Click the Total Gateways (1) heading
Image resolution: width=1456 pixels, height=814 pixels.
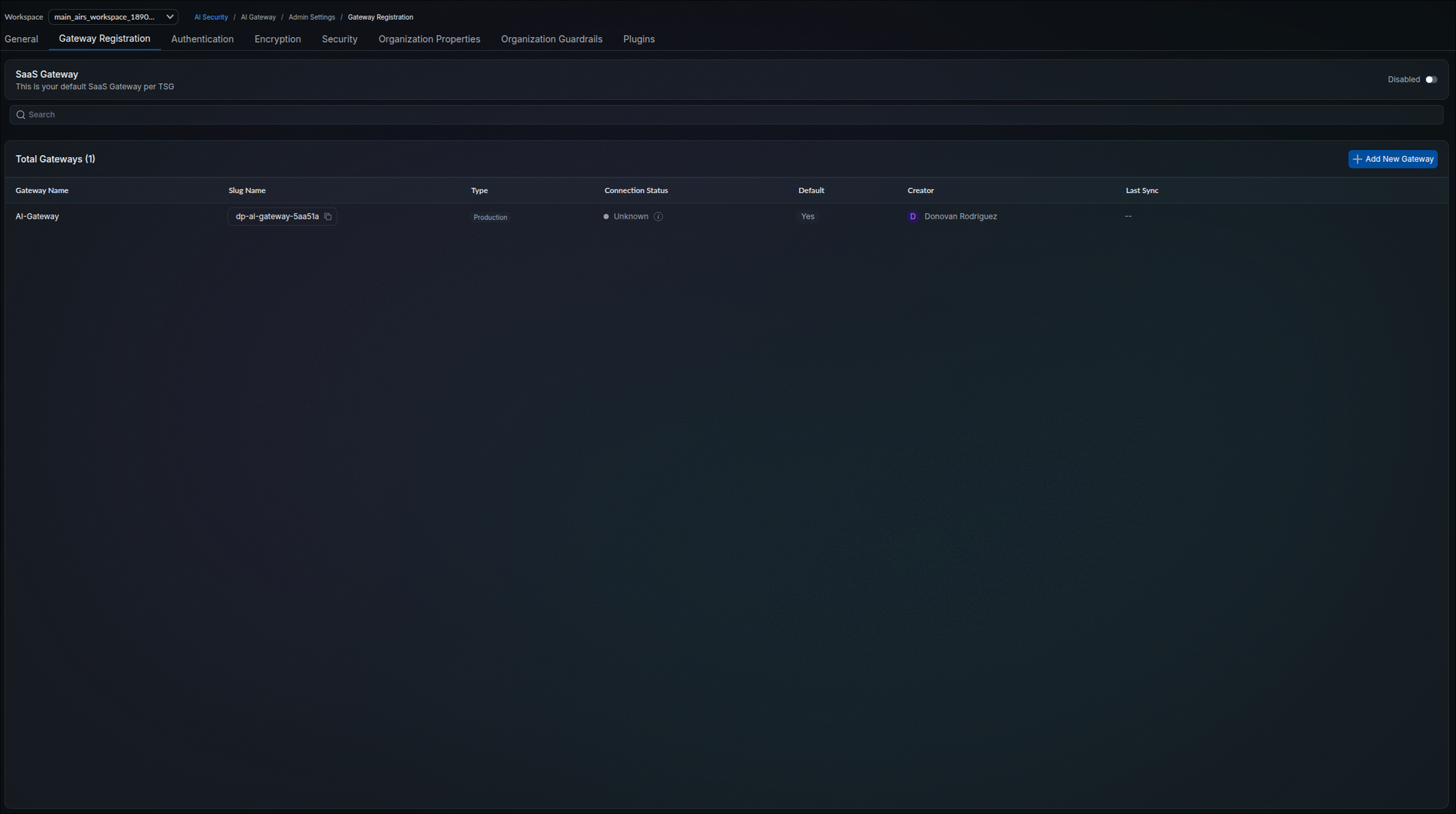[55, 159]
